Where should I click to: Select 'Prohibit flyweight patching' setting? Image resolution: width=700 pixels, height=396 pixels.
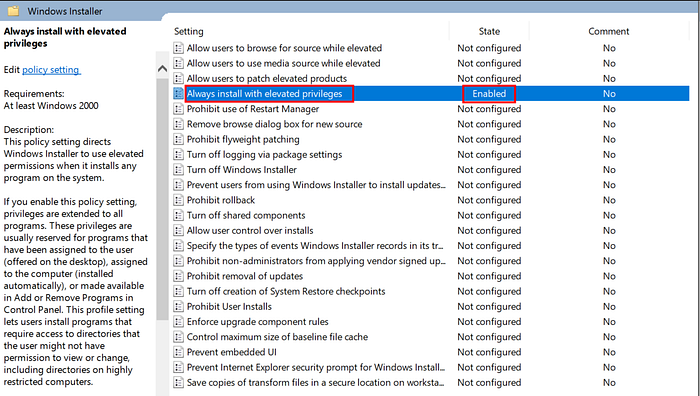click(243, 139)
